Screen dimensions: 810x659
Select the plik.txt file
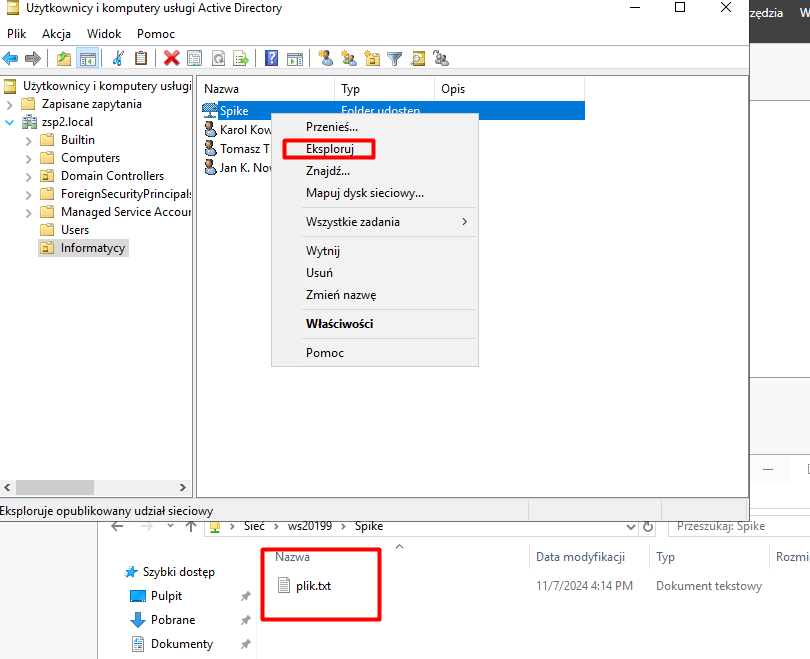[x=312, y=586]
